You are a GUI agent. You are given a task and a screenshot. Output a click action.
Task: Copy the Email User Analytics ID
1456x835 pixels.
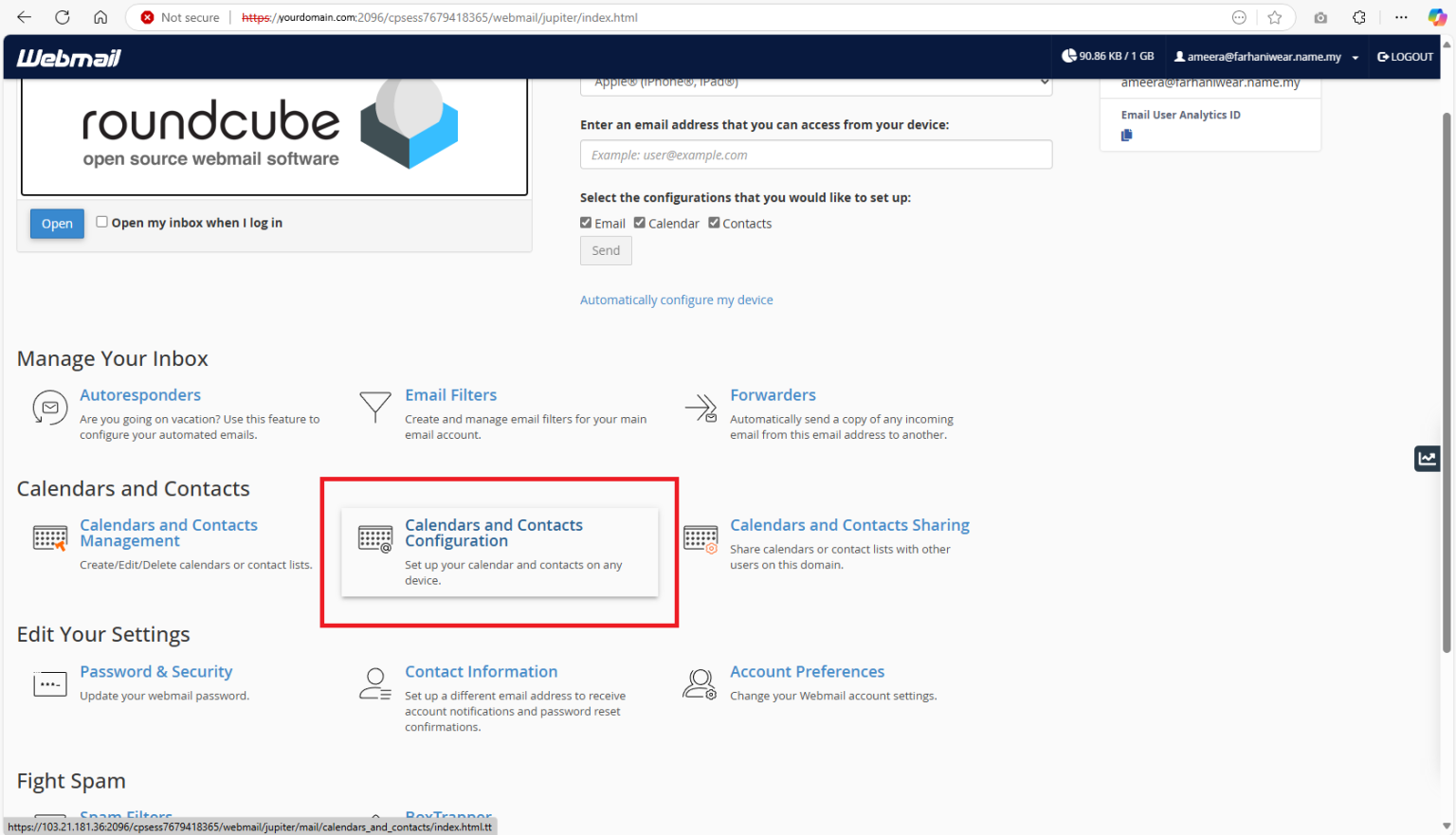pos(1126,135)
